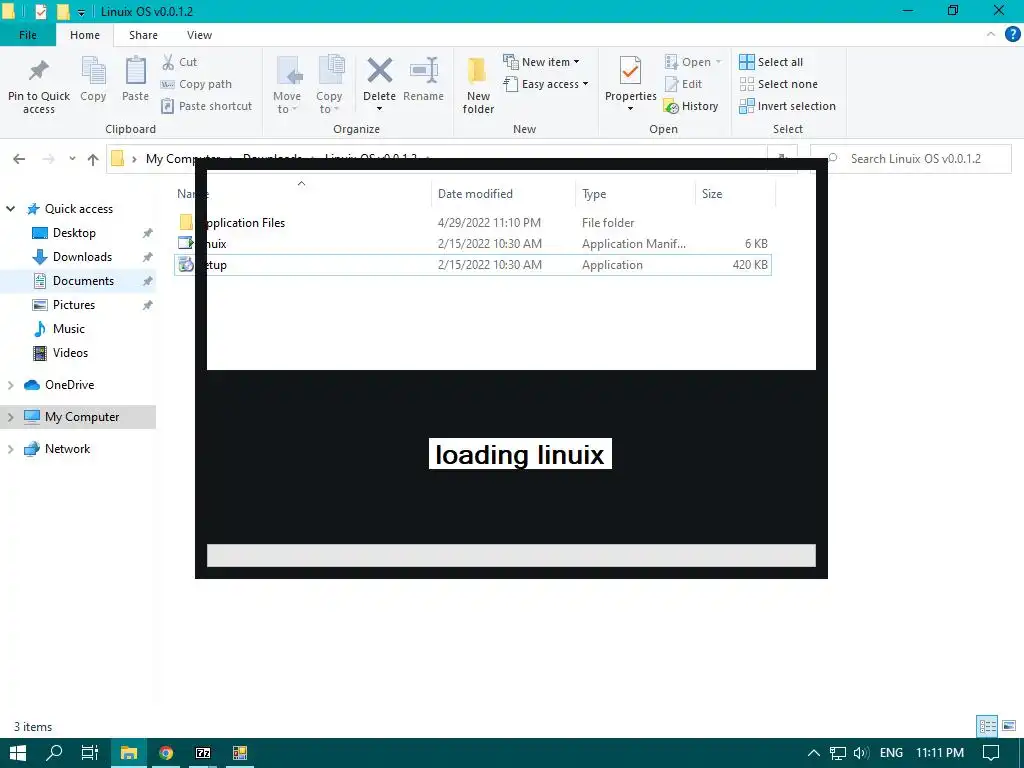The width and height of the screenshot is (1024, 768).
Task: Expand Network tree node
Action: click(10, 449)
